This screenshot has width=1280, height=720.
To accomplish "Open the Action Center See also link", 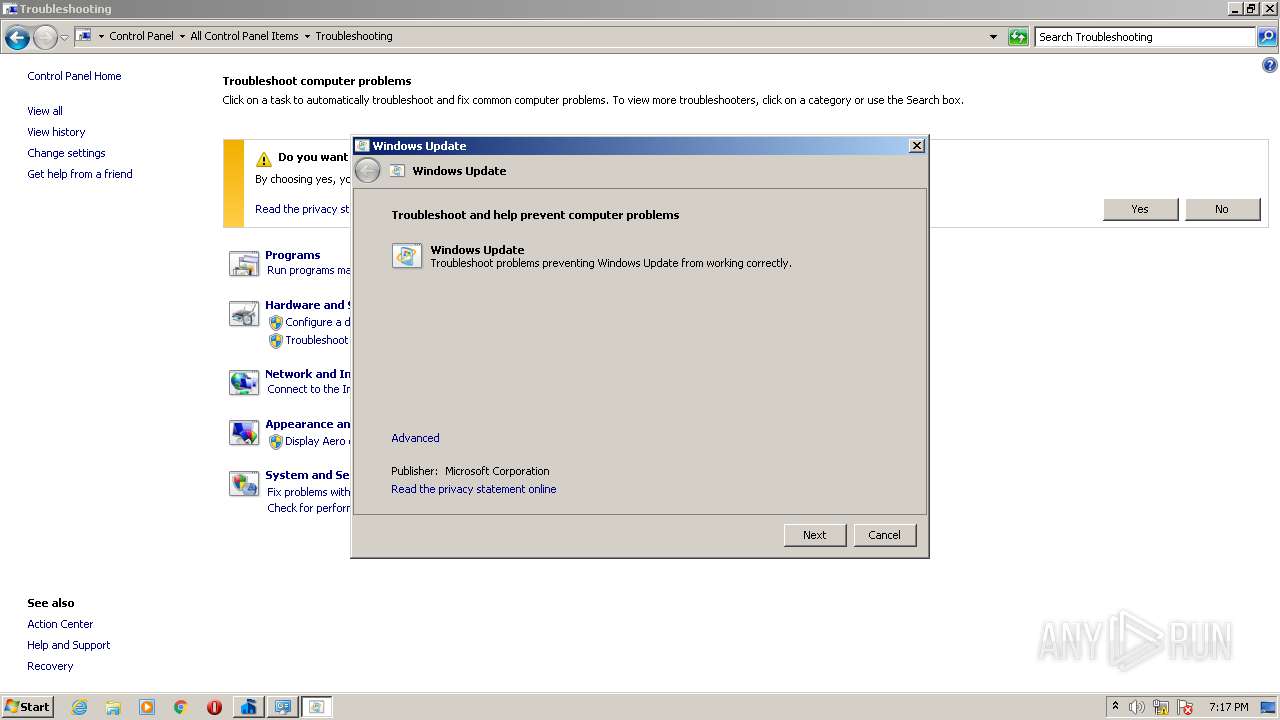I will 60,624.
